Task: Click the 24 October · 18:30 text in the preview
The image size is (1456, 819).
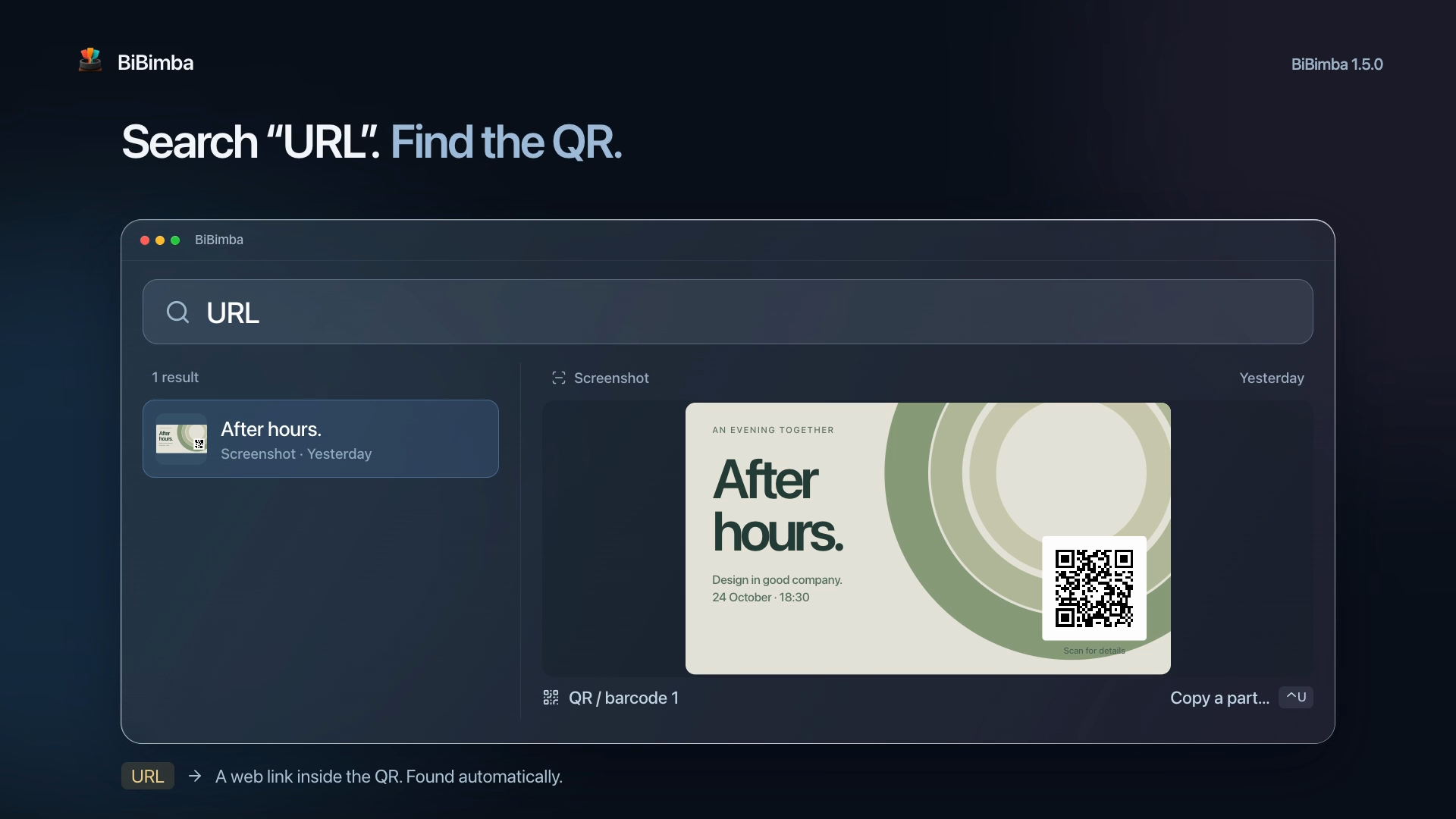Action: click(761, 597)
